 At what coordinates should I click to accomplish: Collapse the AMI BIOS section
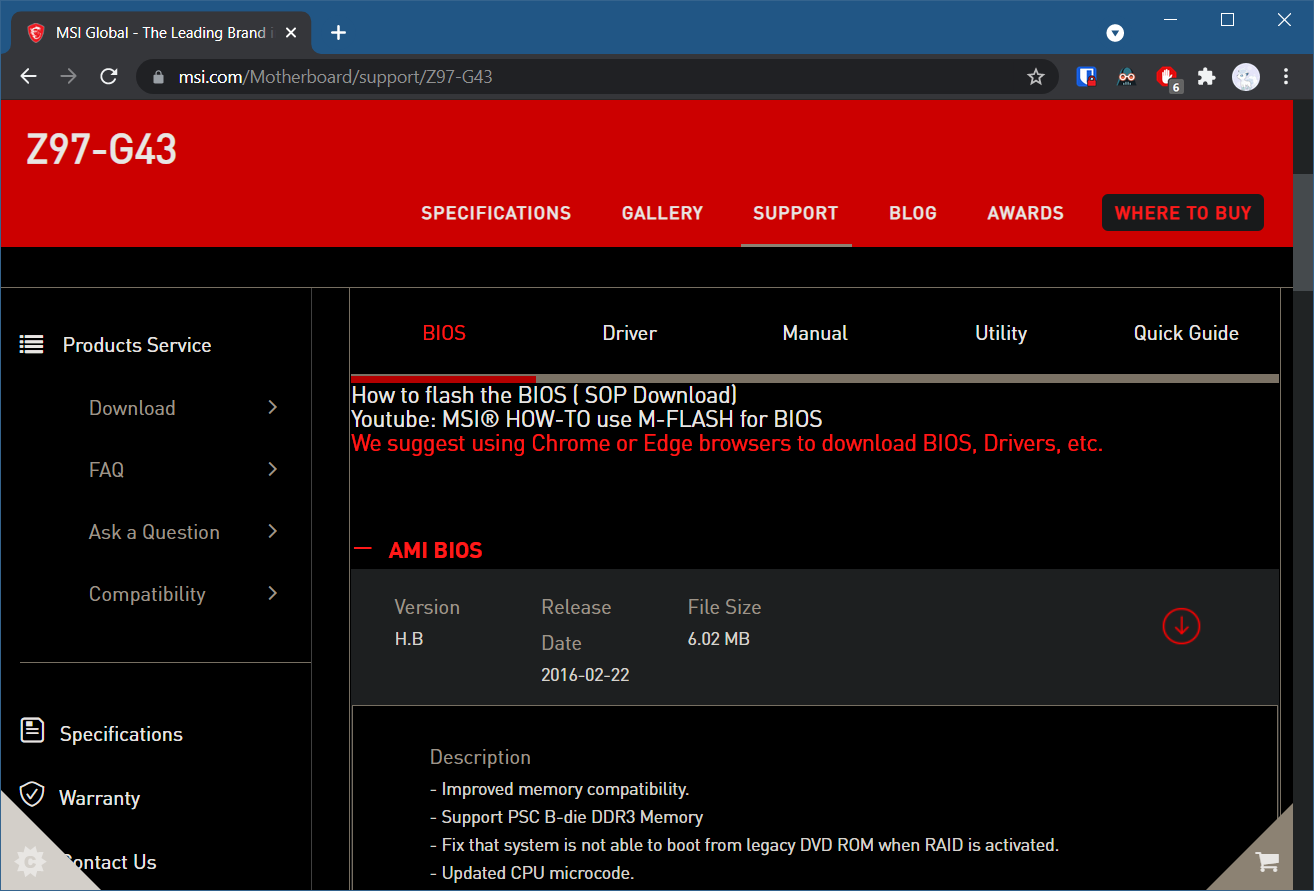pos(364,549)
